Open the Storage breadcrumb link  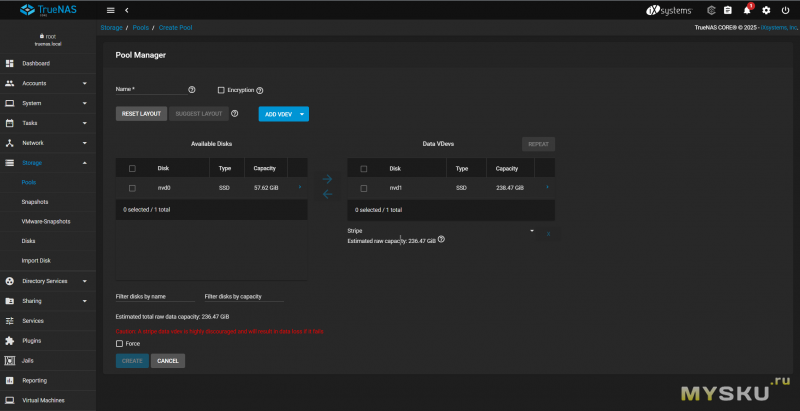111,28
